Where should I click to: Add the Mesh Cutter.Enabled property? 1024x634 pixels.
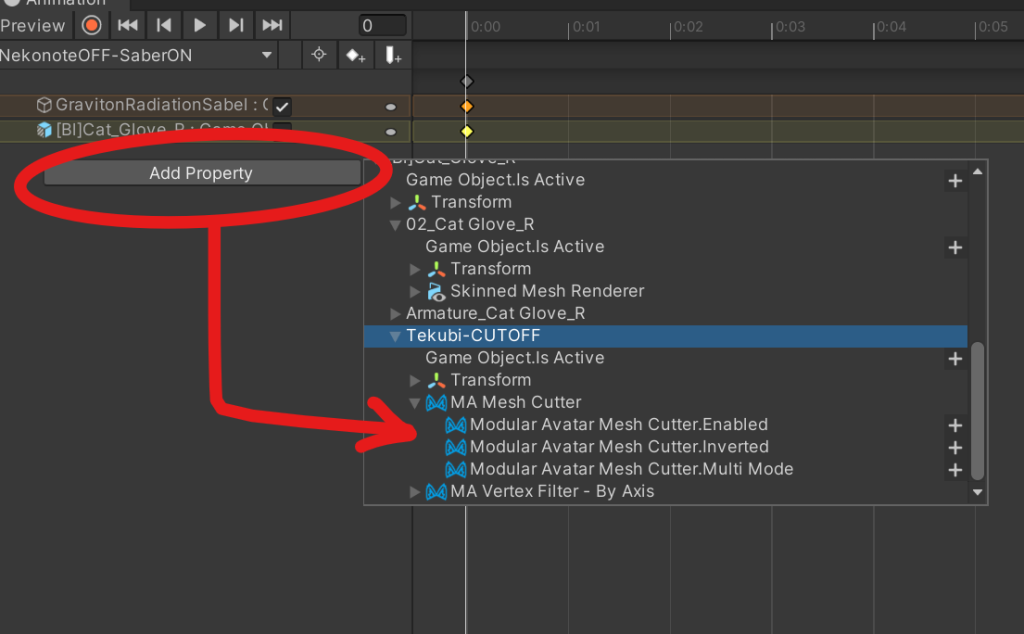click(955, 425)
